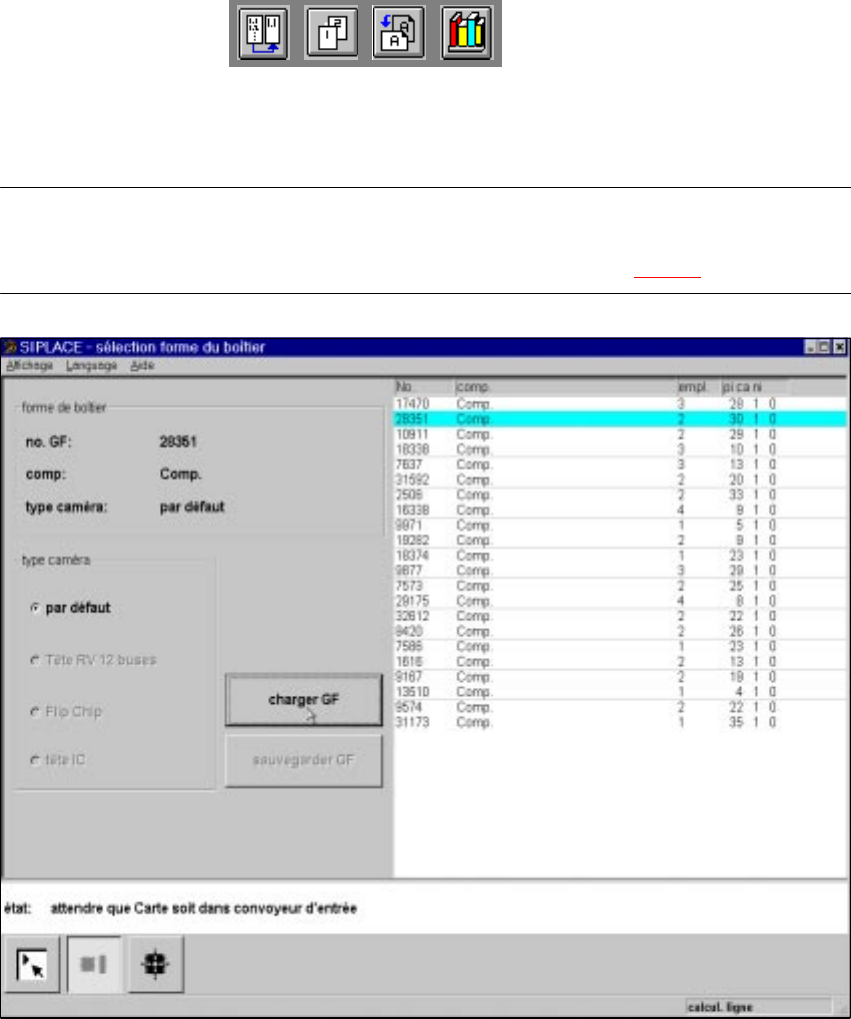
Task: Select list row 9971
Action: [x=620, y=526]
